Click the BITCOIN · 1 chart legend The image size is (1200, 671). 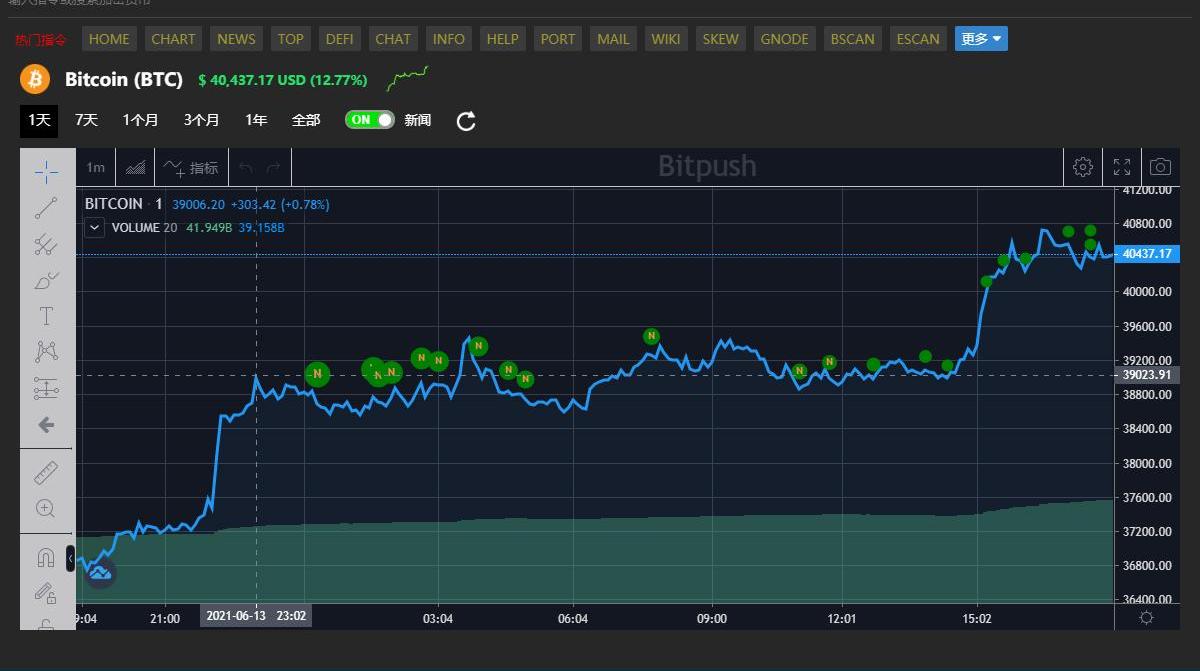(123, 204)
